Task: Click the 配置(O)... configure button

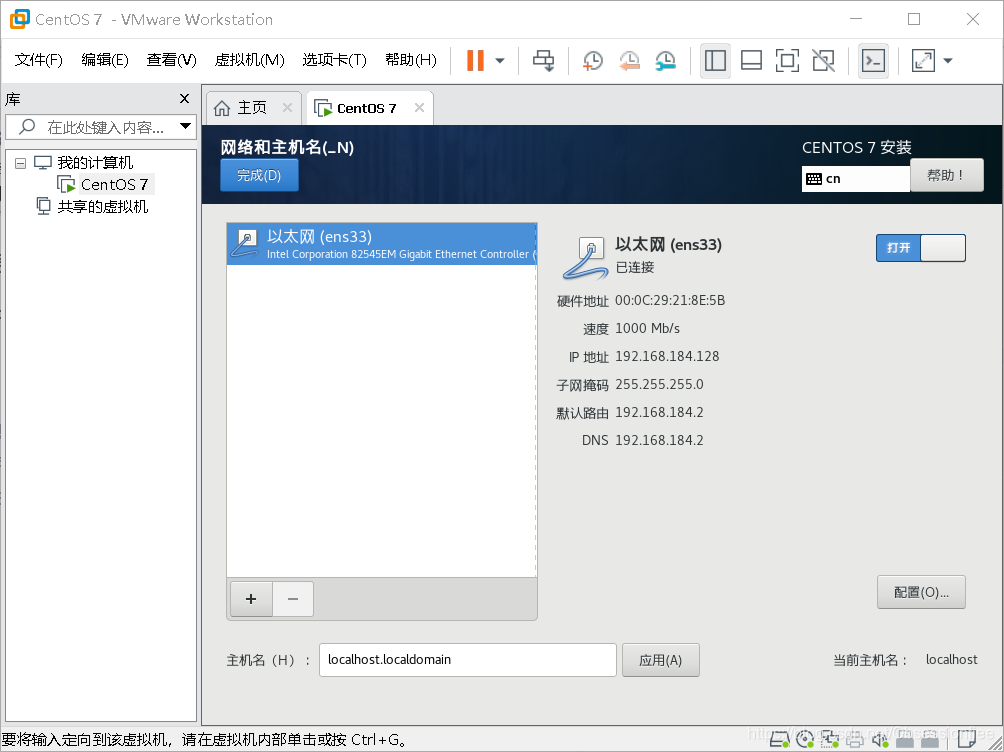Action: (x=921, y=593)
